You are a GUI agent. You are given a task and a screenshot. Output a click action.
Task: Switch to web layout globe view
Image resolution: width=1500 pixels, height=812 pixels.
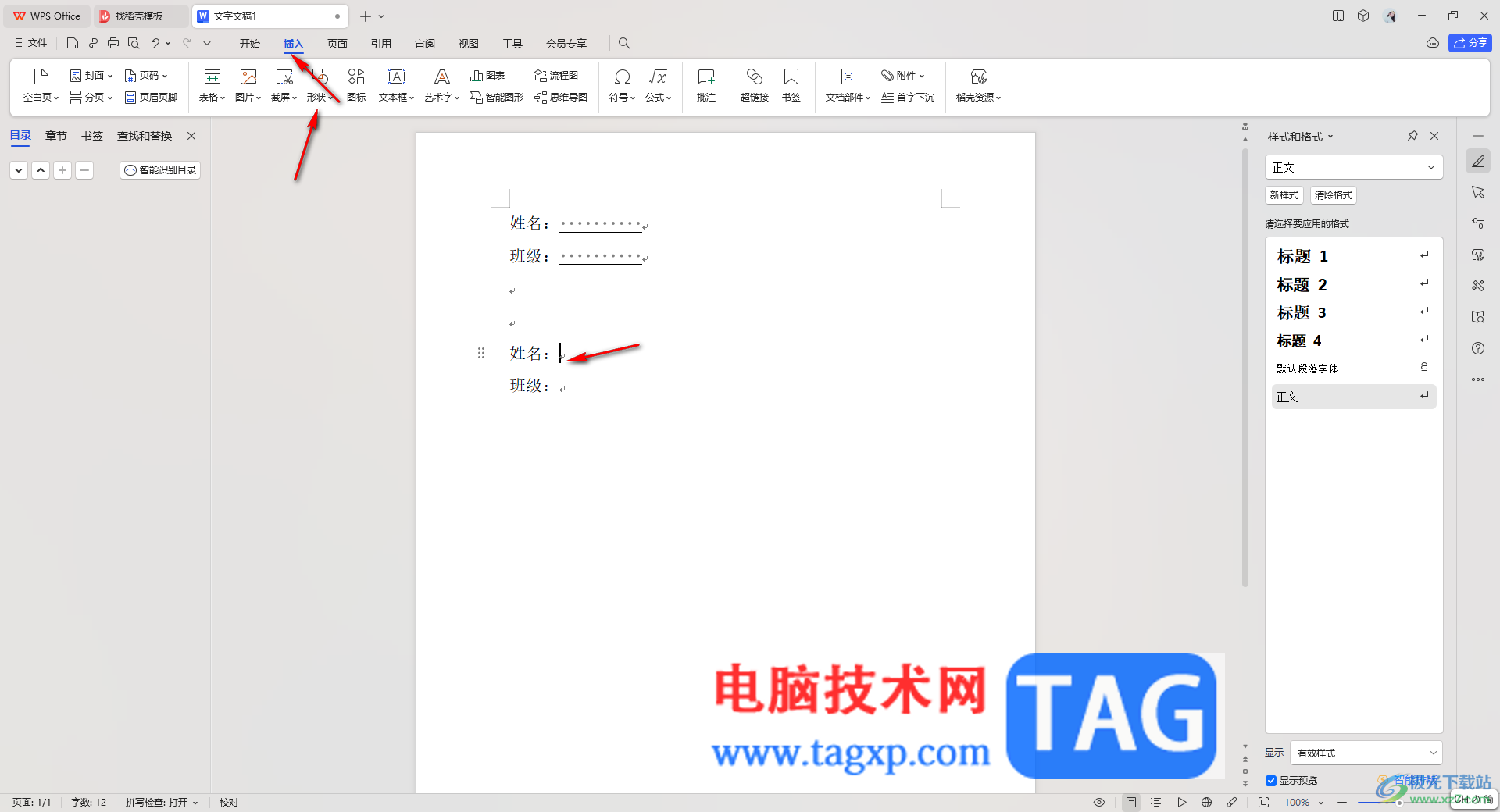coord(1206,802)
